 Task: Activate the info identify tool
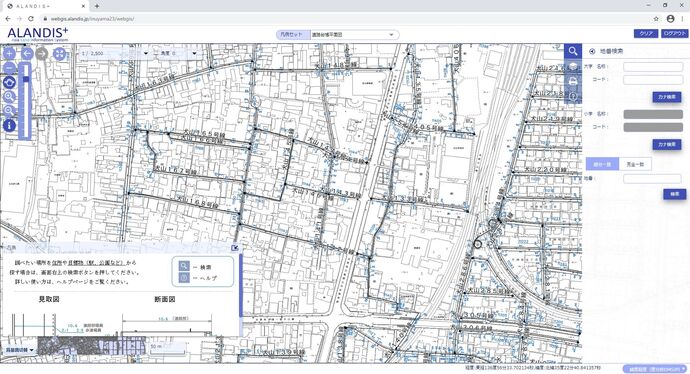click(10, 125)
